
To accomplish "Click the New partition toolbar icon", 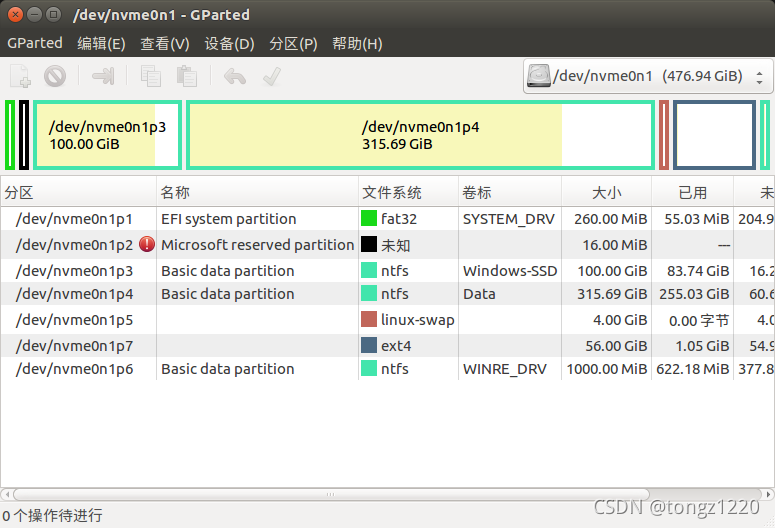I will (x=20, y=76).
